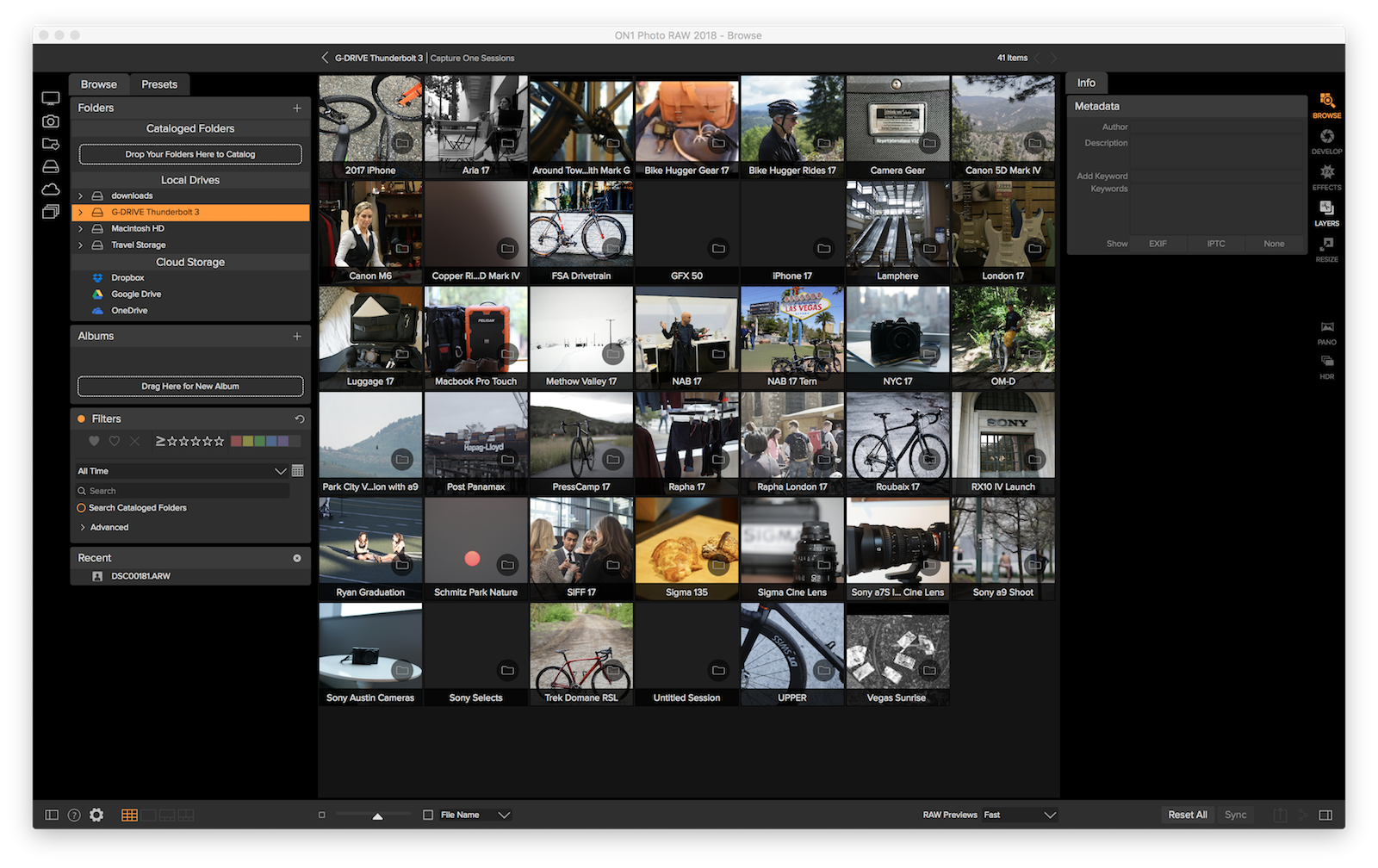Switch to filmstrip view
This screenshot has width=1378, height=868.
[167, 815]
